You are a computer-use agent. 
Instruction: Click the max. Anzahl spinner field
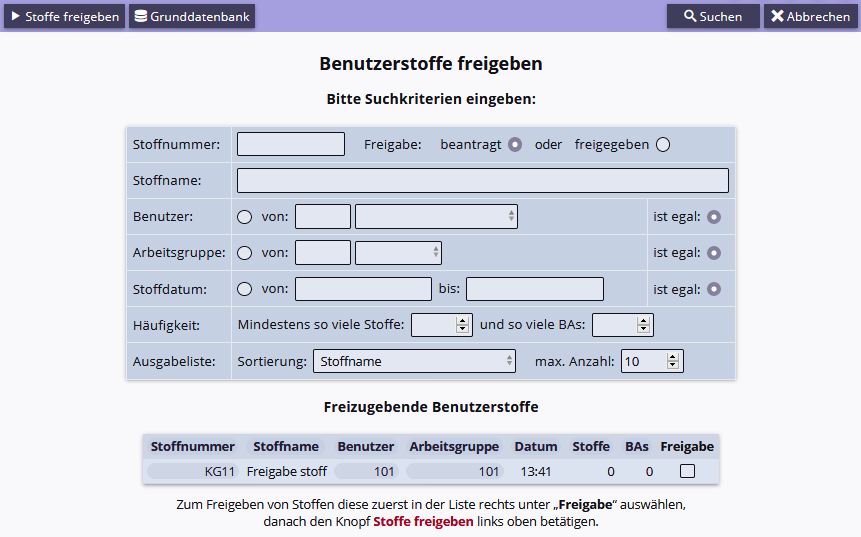pyautogui.click(x=652, y=361)
